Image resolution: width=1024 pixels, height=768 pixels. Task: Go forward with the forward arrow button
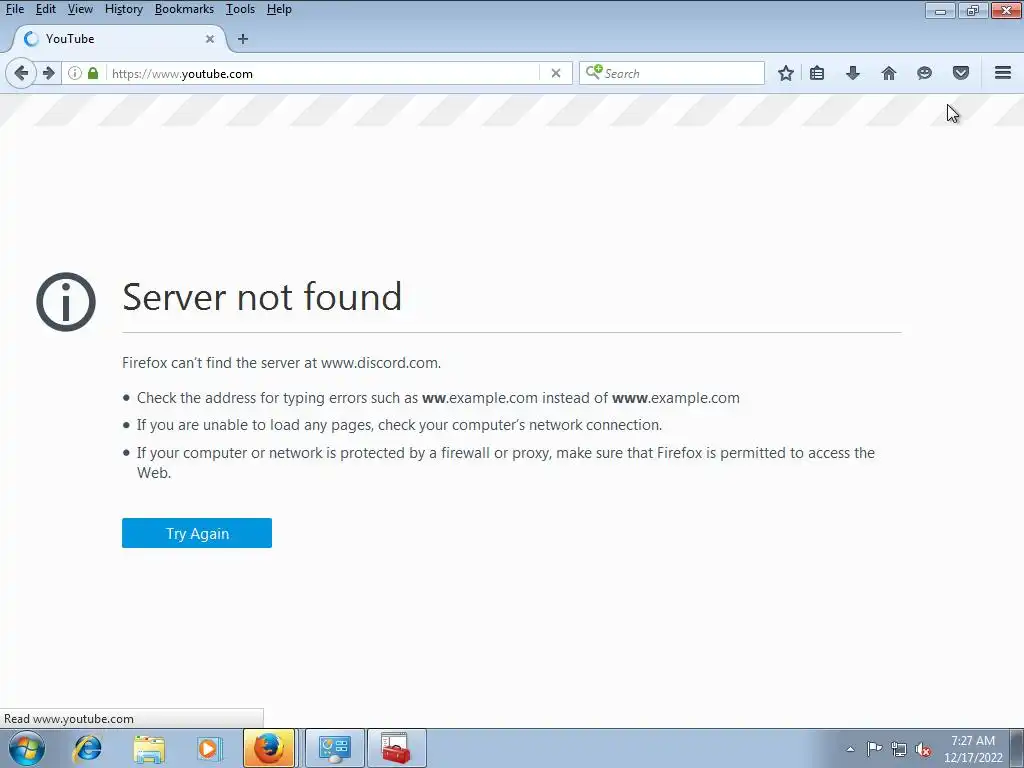(x=48, y=73)
